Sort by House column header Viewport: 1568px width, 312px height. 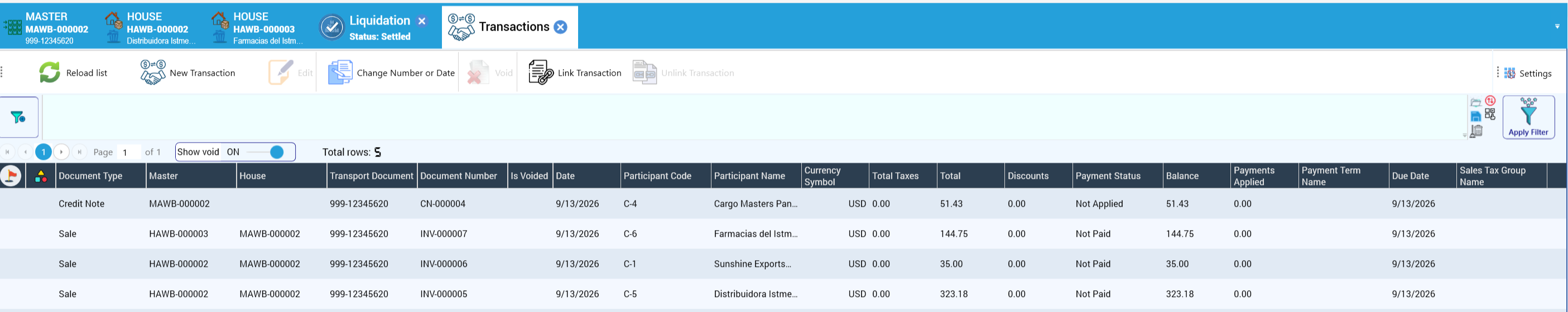281,175
